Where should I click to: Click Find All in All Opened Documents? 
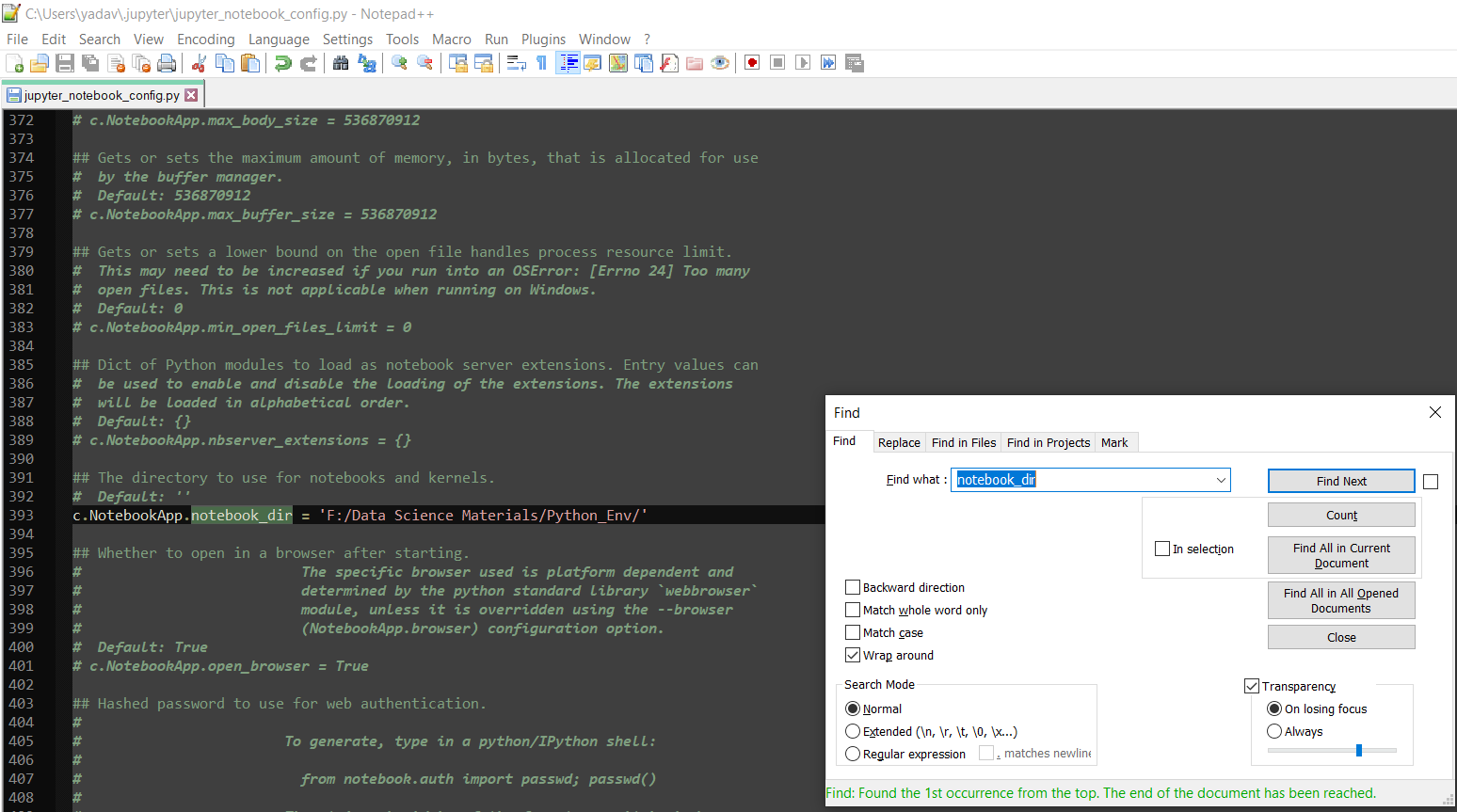(1341, 600)
